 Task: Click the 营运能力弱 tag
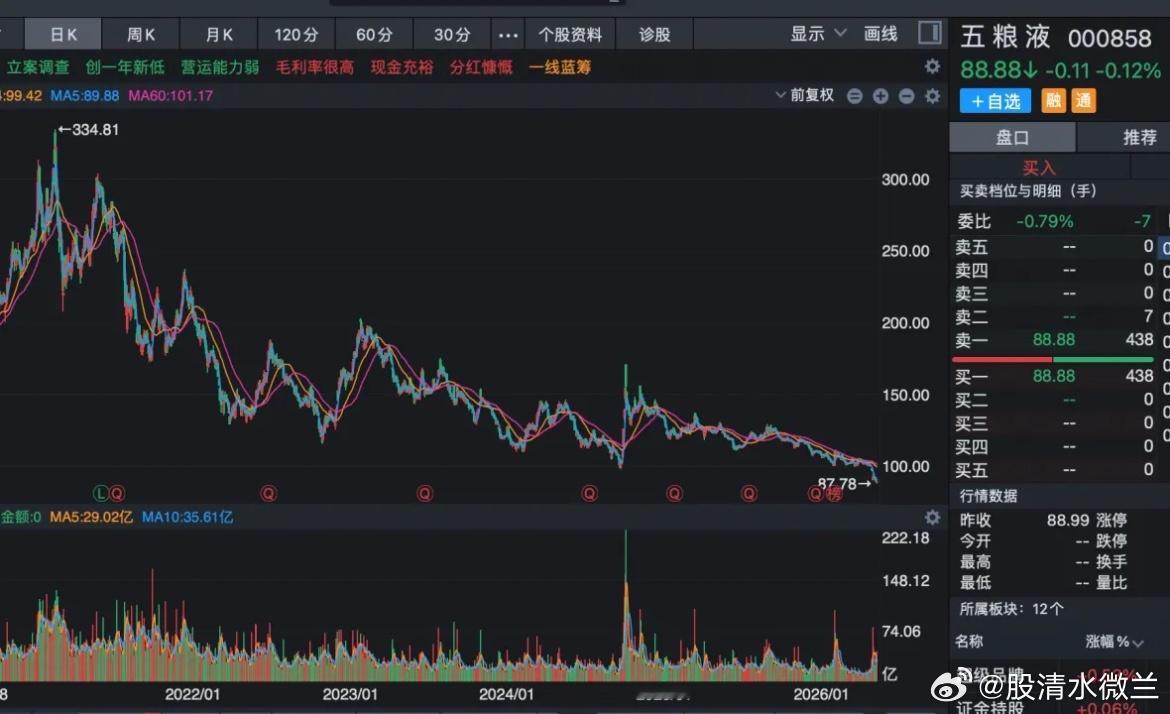coord(220,67)
